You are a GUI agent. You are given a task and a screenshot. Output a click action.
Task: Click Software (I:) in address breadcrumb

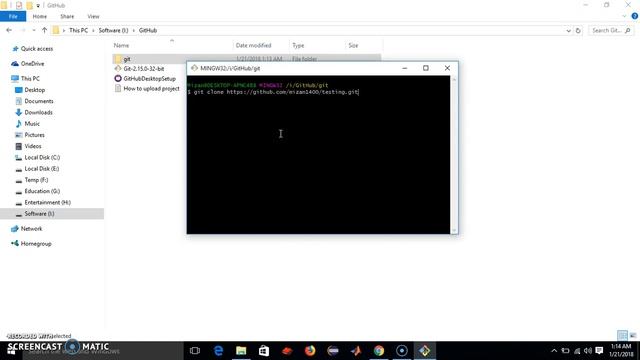[113, 31]
